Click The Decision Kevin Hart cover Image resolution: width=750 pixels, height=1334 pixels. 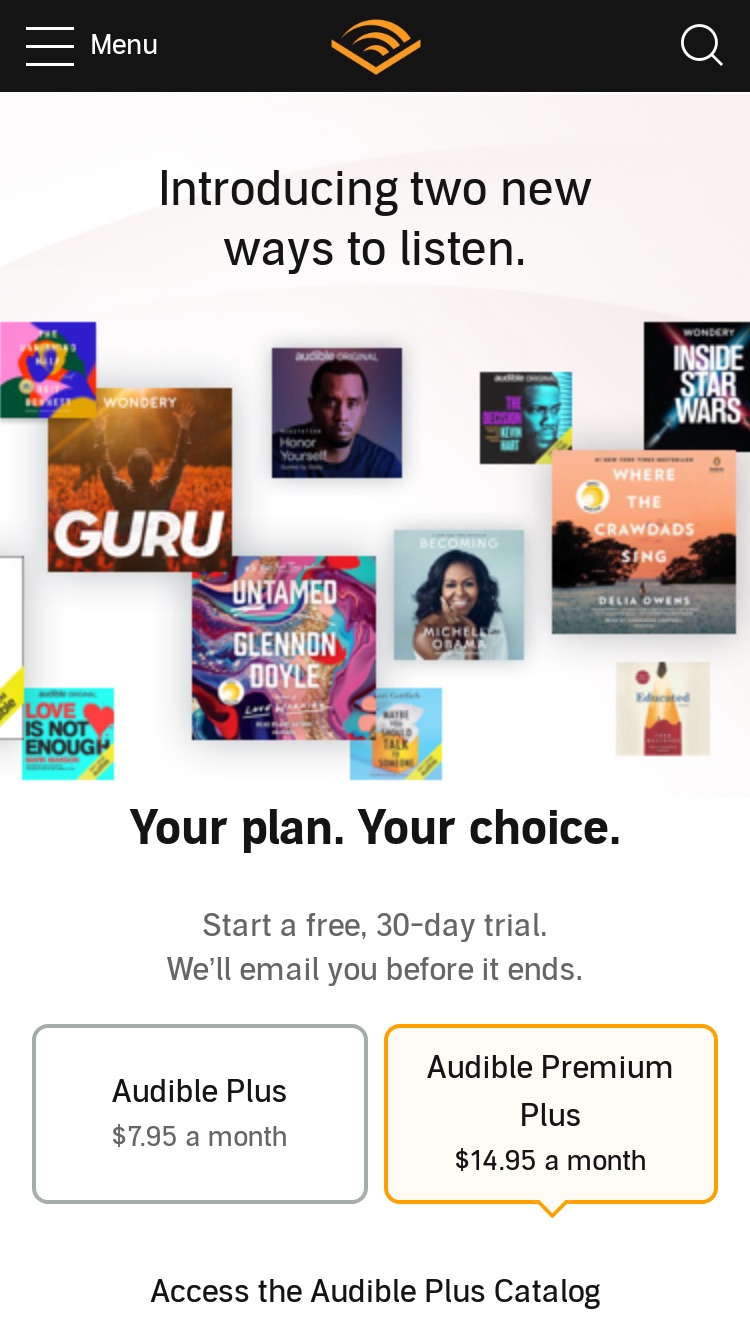coord(525,417)
